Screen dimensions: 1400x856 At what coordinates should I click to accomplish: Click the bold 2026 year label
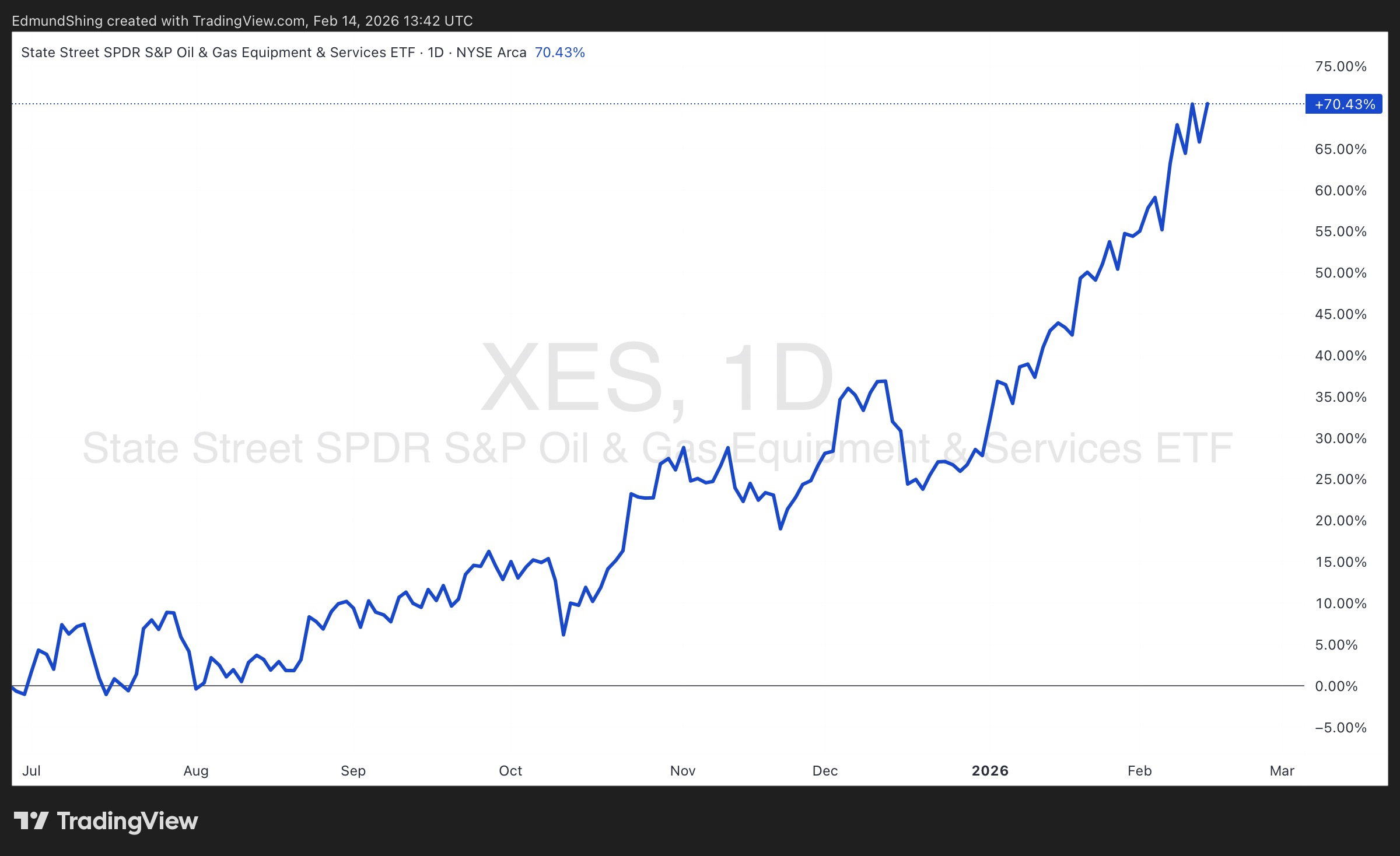point(990,771)
